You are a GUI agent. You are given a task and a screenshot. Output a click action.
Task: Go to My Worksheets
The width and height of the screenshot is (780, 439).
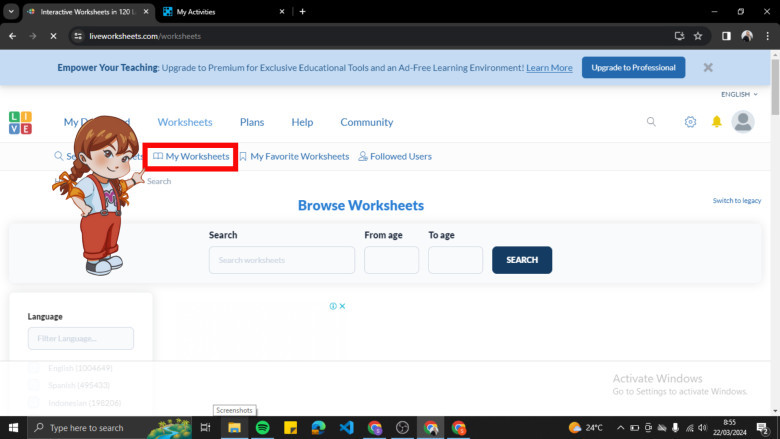[191, 157]
